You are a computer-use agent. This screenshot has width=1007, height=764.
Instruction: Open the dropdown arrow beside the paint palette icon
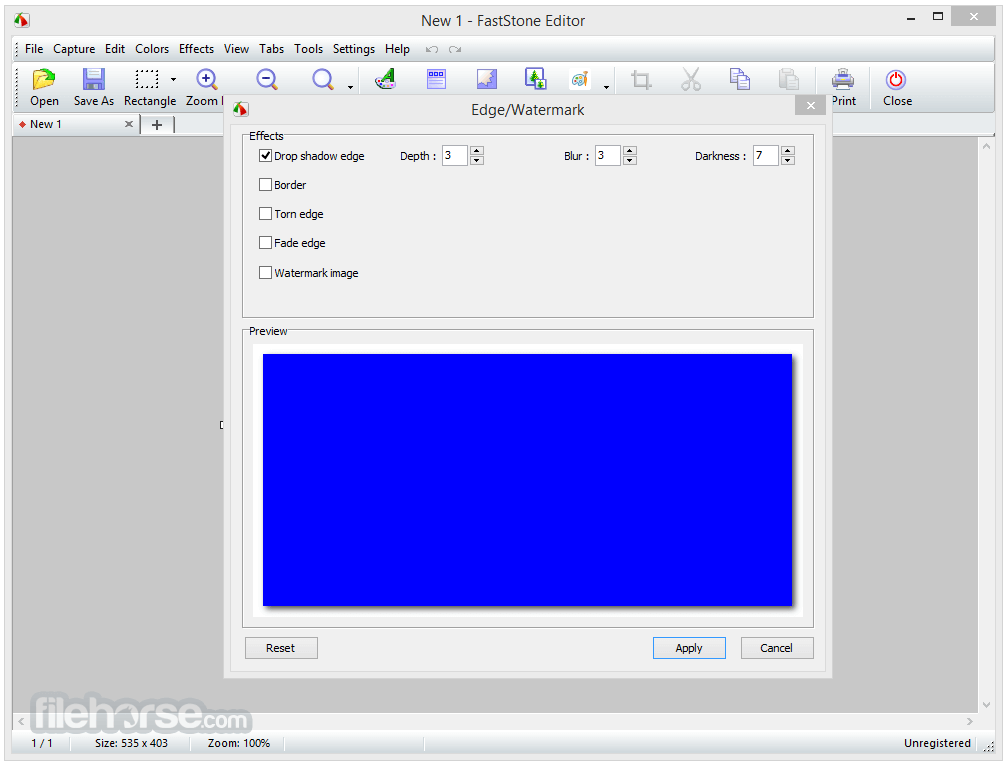point(606,88)
